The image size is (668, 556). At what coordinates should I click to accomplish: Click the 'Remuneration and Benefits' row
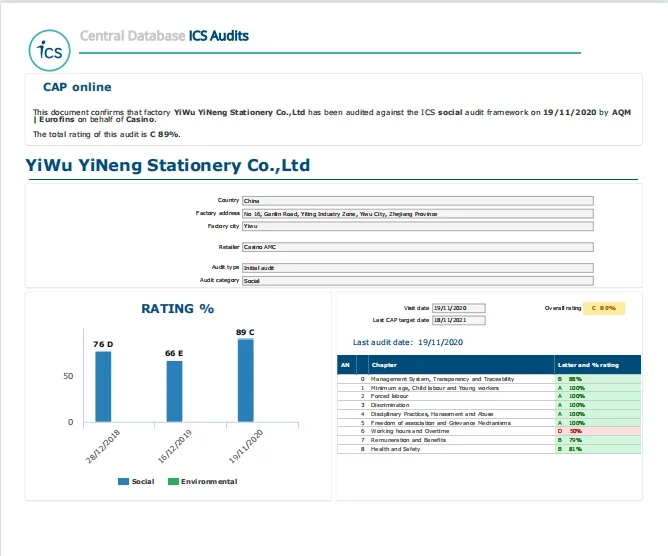[x=489, y=440]
